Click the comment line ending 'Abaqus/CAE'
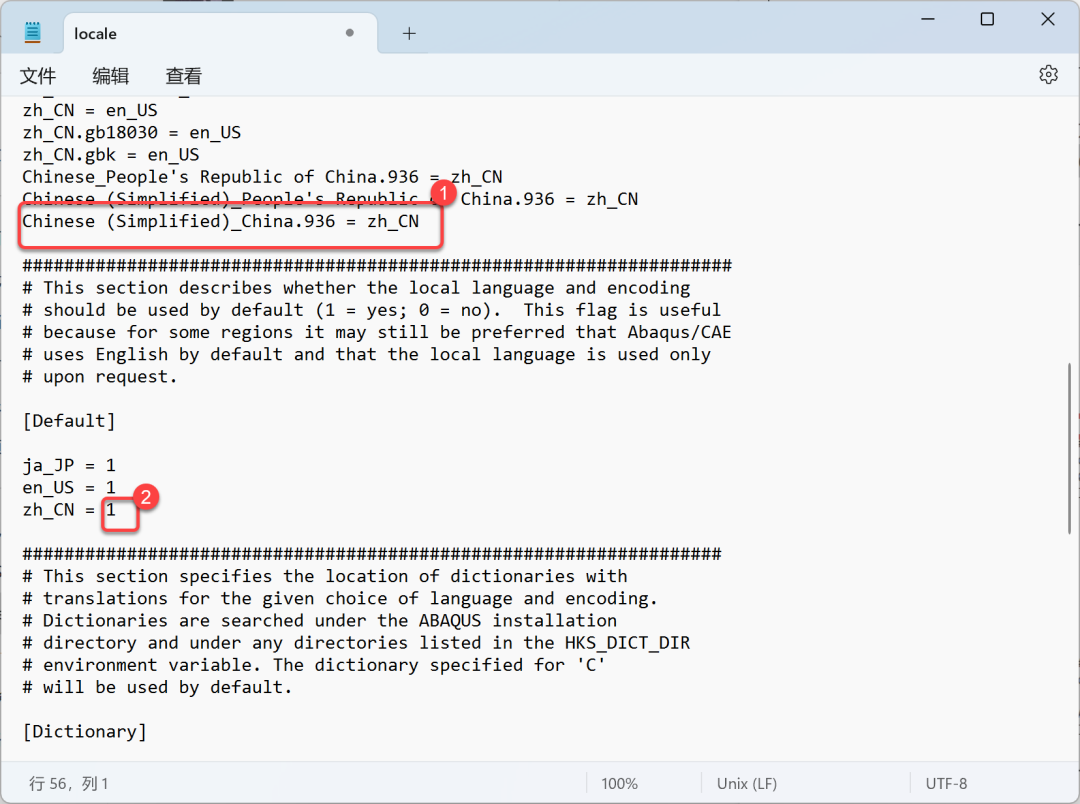The image size is (1080, 804). coord(377,332)
